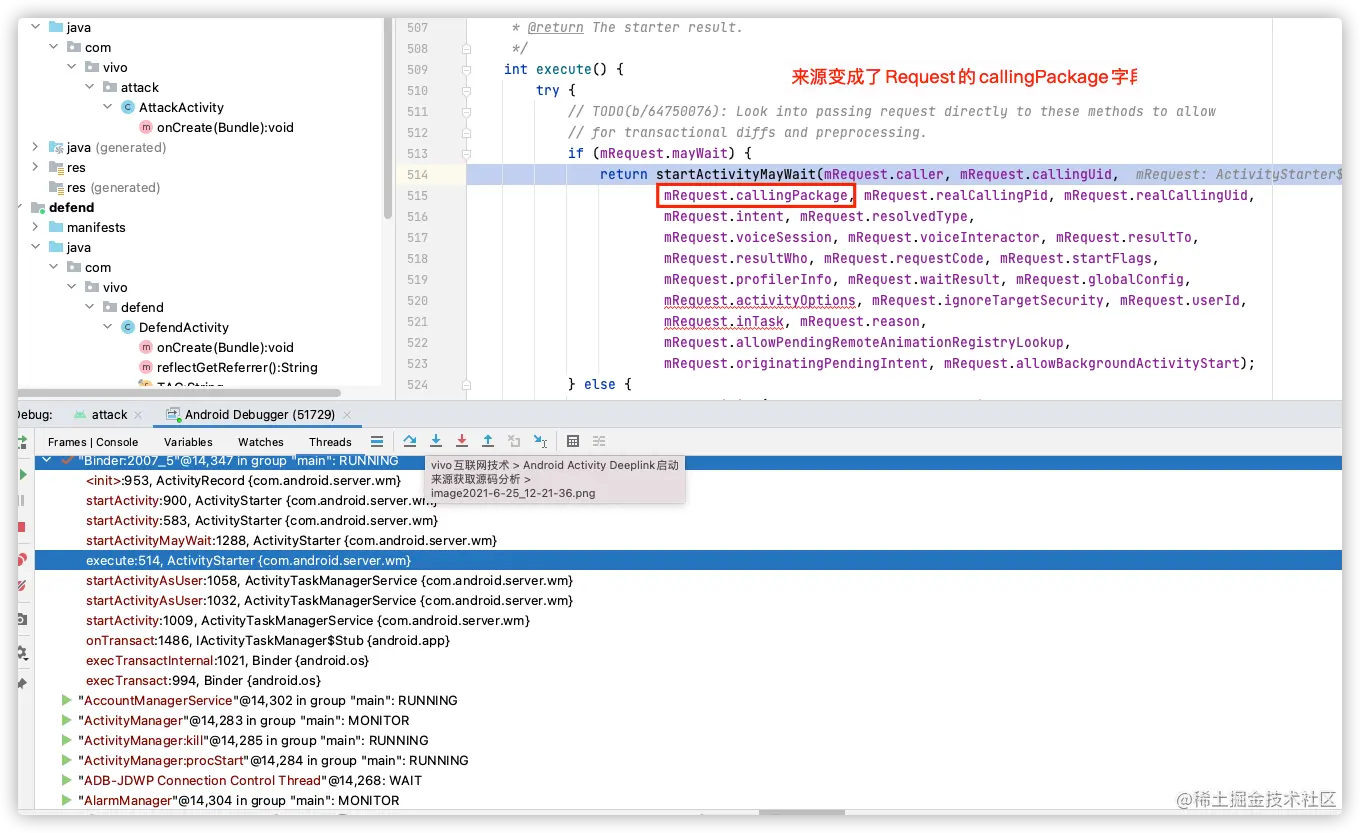1360x833 pixels.
Task: Toggle code folding at line 513
Action: click(x=467, y=154)
